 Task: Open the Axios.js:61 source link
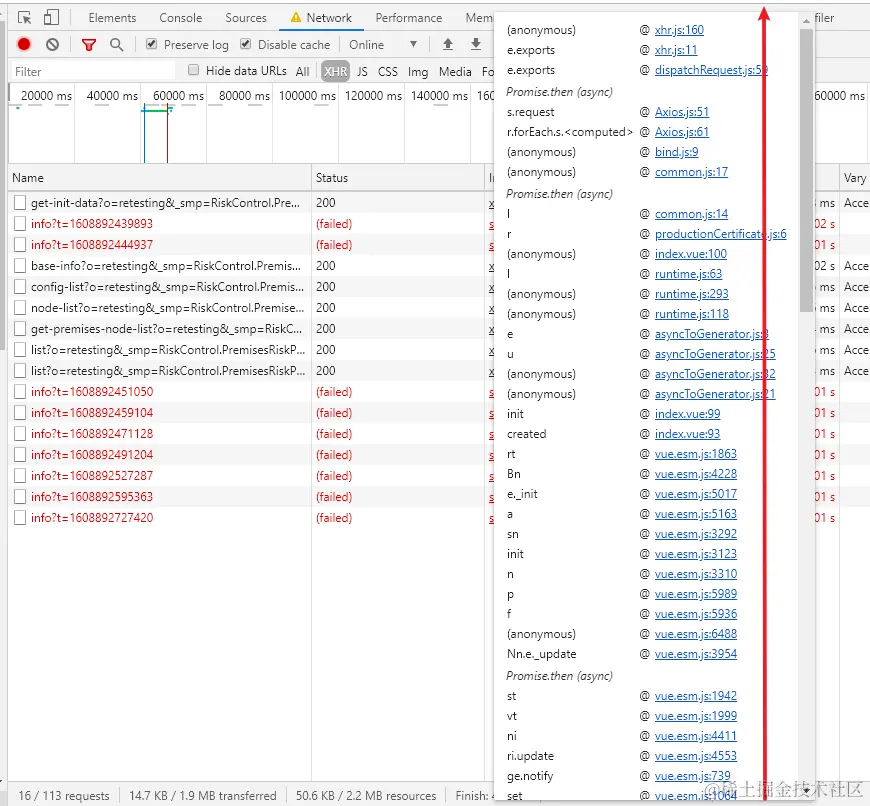[682, 132]
